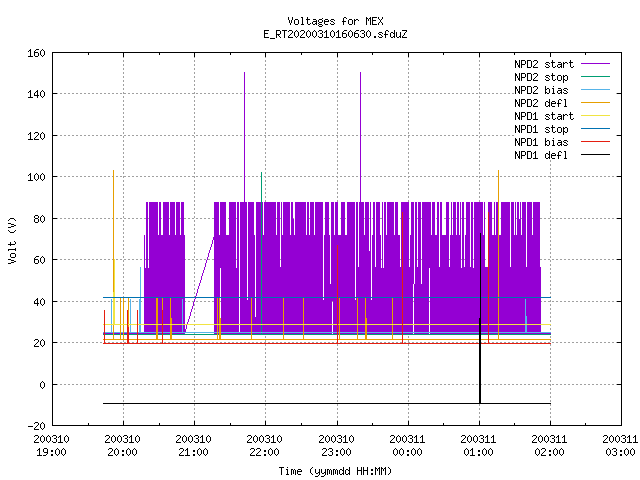Click the x-axis tick label 200310 20:00
Image resolution: width=640 pixels, height=480 pixels.
tap(122, 446)
